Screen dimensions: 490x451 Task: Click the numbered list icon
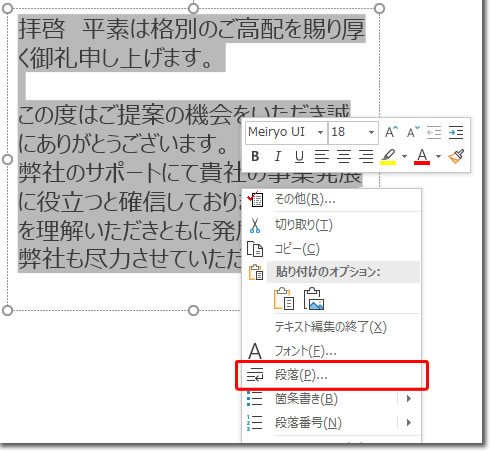pos(255,423)
